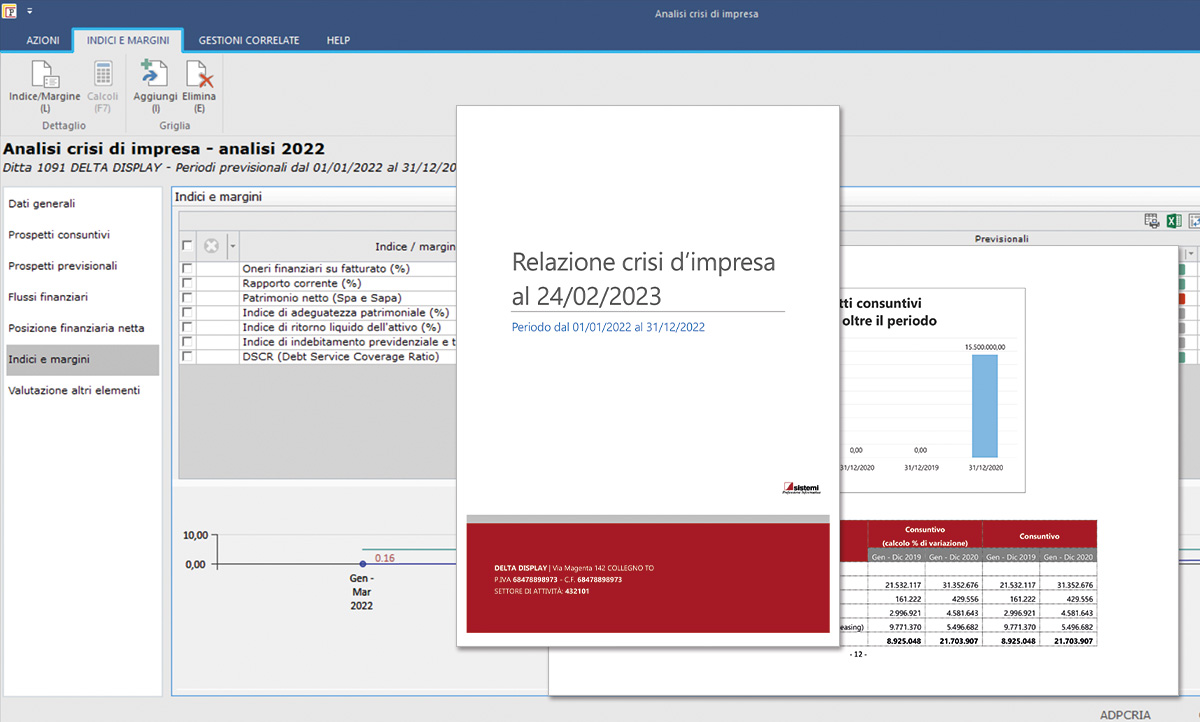Click the Sistemi logo on report cover

[x=803, y=489]
